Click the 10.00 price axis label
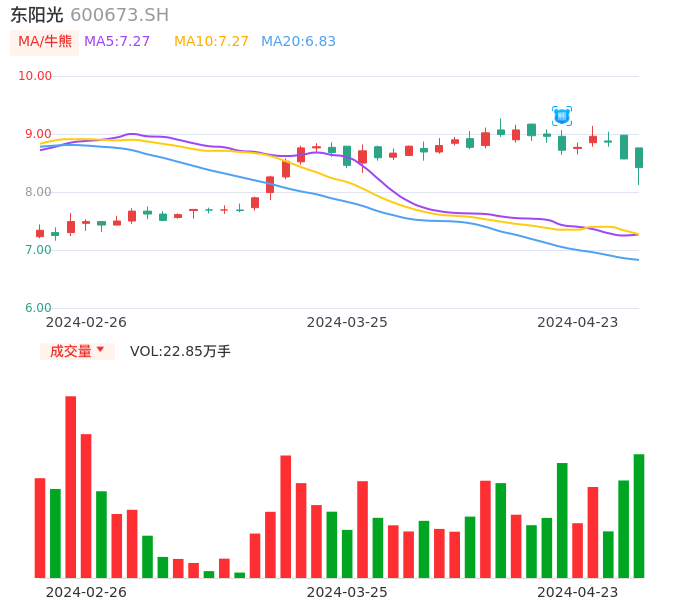 35,76
